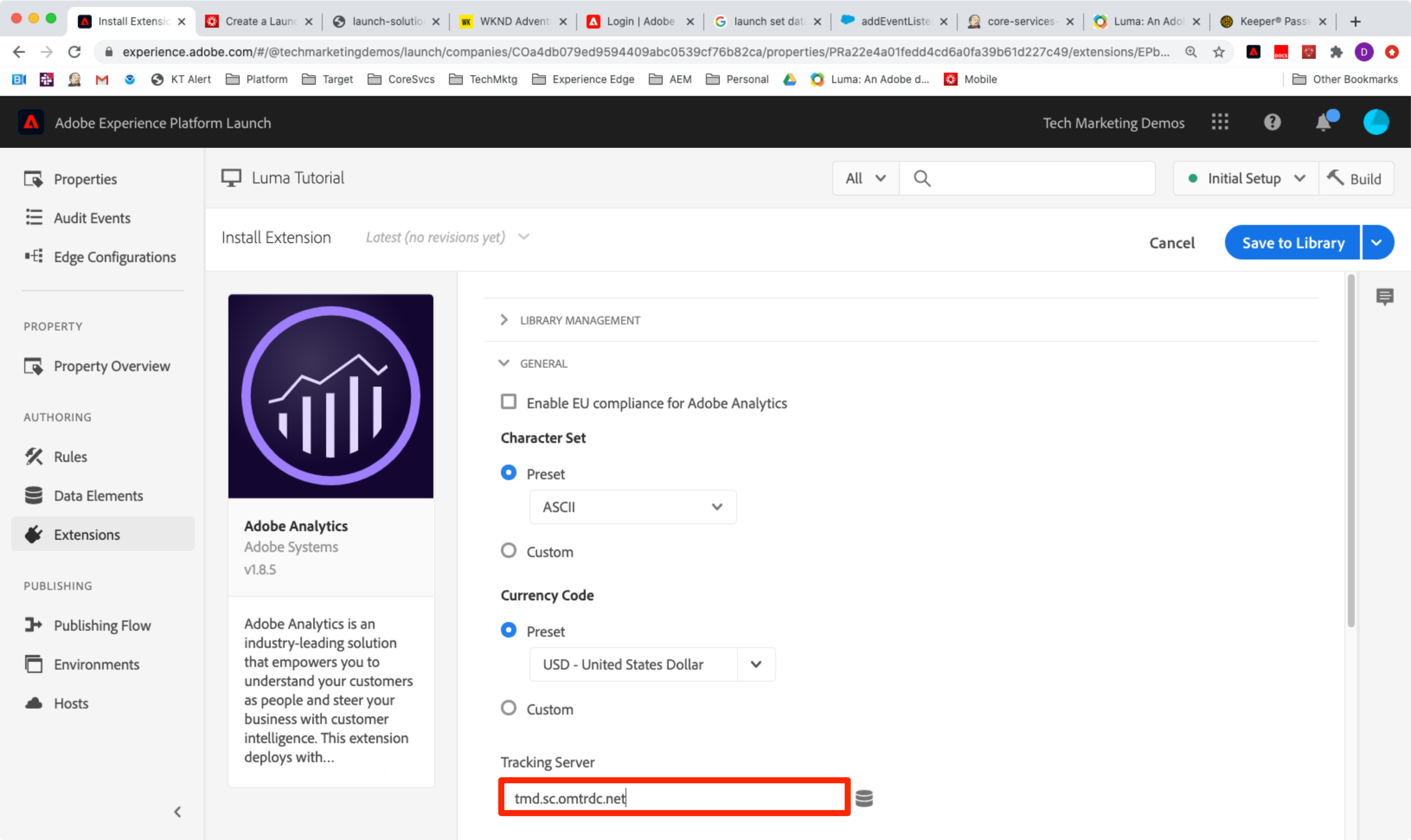
Task: Expand the Library Management section
Action: pos(579,321)
